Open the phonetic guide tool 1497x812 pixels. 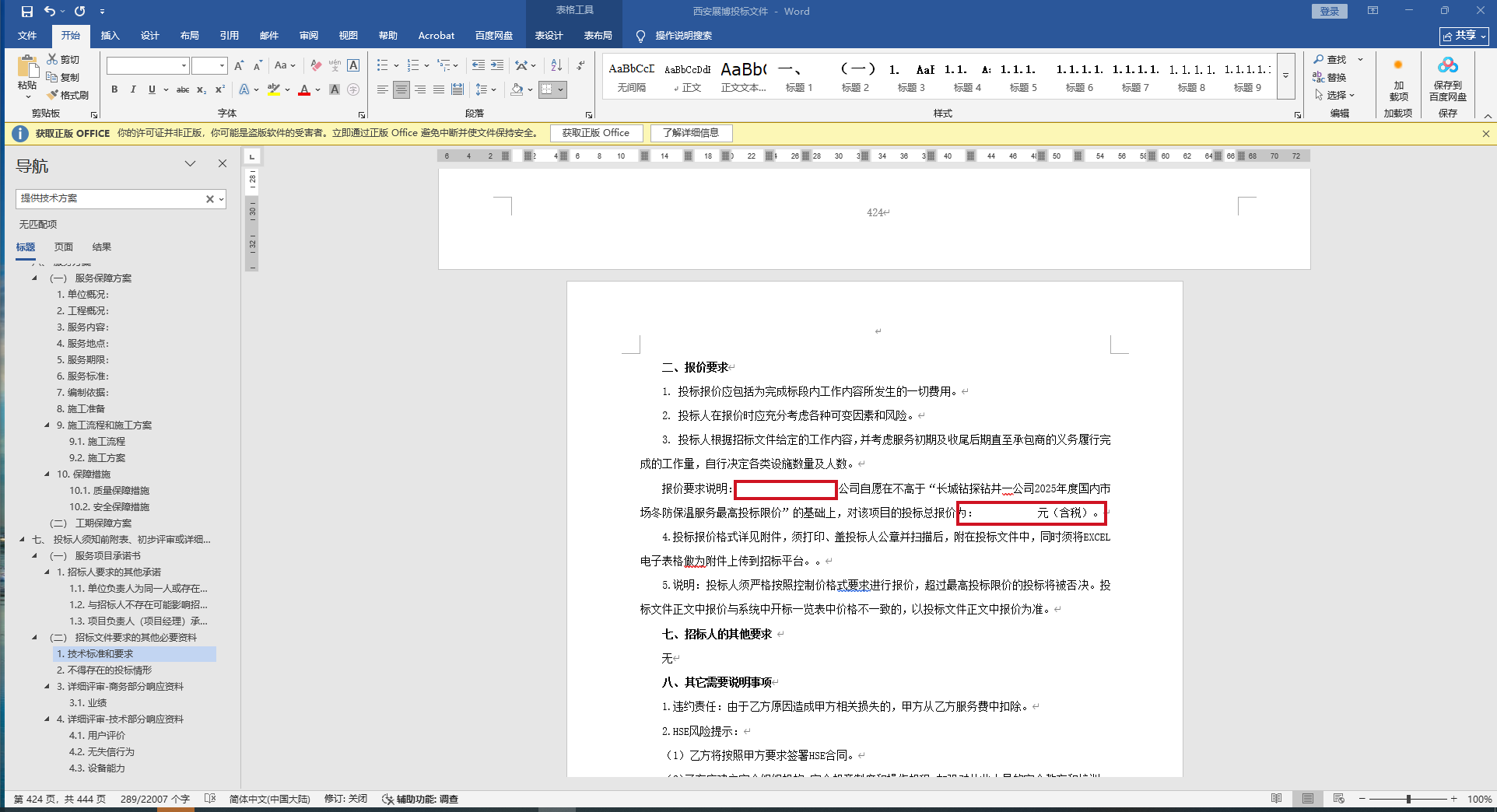(335, 66)
